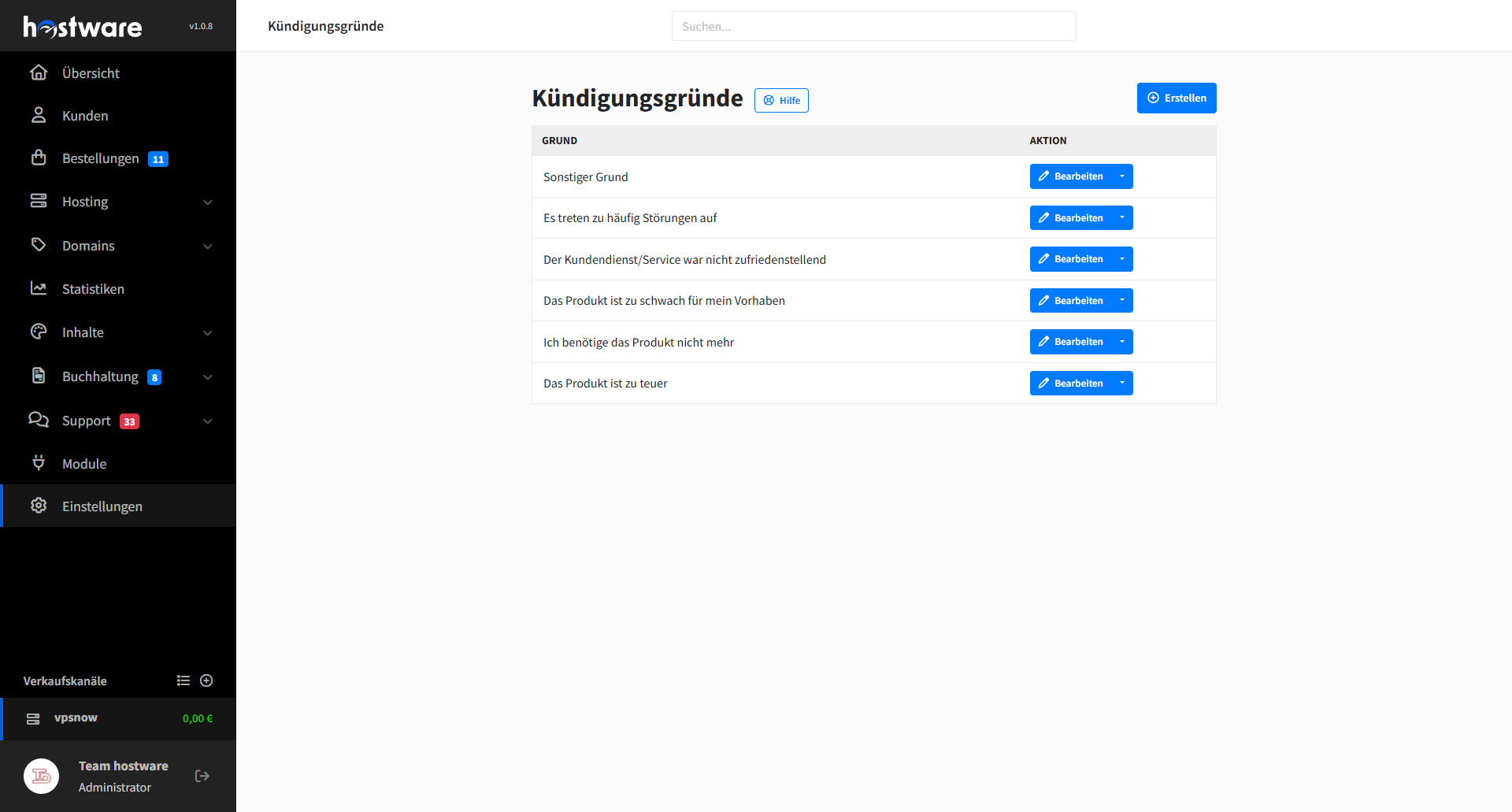Open dropdown arrow for Das Produkt ist zu teuer
Image resolution: width=1512 pixels, height=812 pixels.
coord(1122,384)
